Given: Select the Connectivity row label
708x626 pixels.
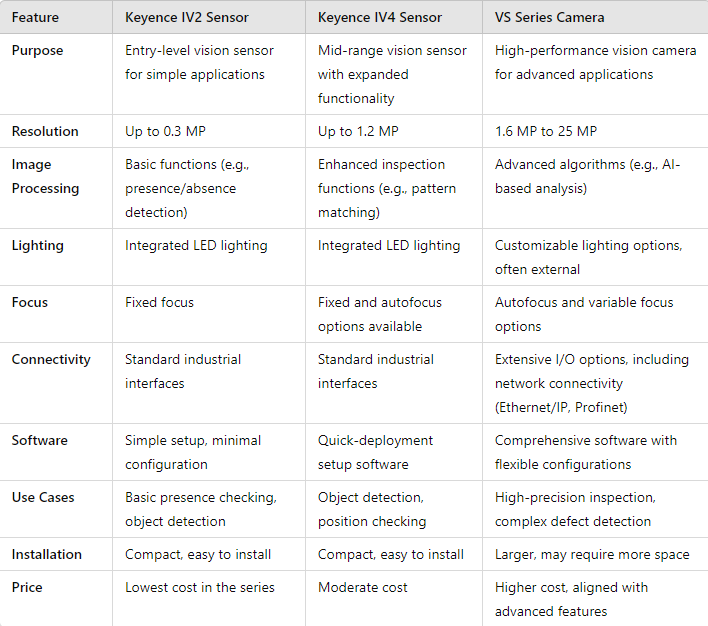Looking at the screenshot, I should click(51, 359).
